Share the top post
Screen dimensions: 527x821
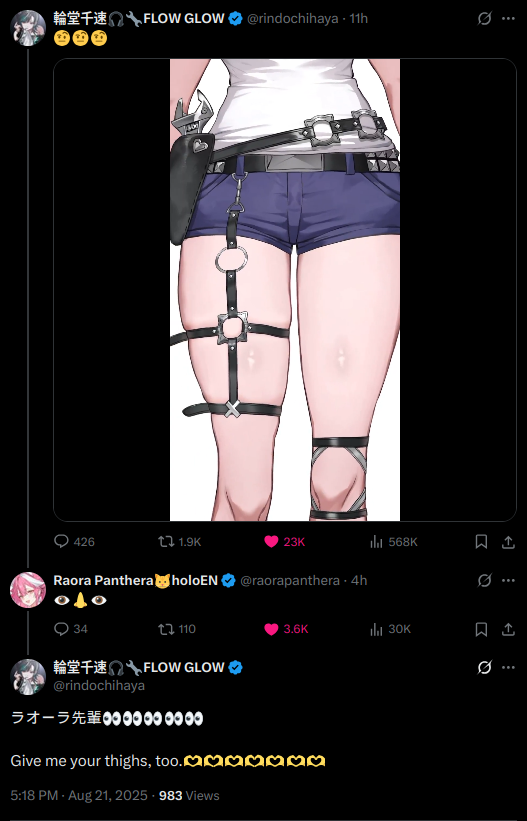pyautogui.click(x=508, y=541)
